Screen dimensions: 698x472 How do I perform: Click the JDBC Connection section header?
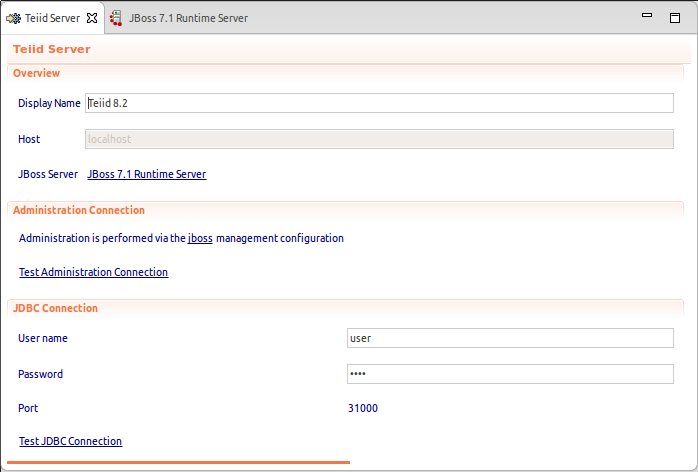[55, 308]
